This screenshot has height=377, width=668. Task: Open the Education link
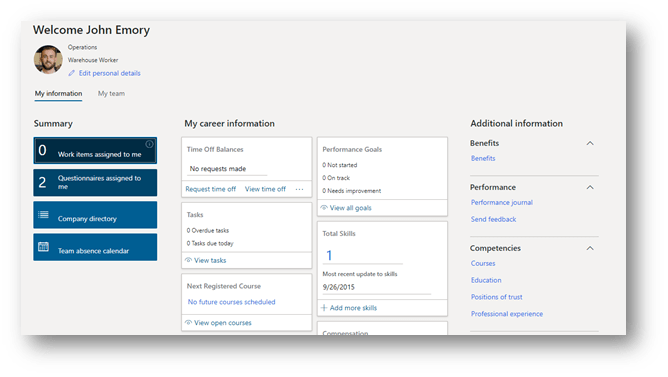coord(486,280)
